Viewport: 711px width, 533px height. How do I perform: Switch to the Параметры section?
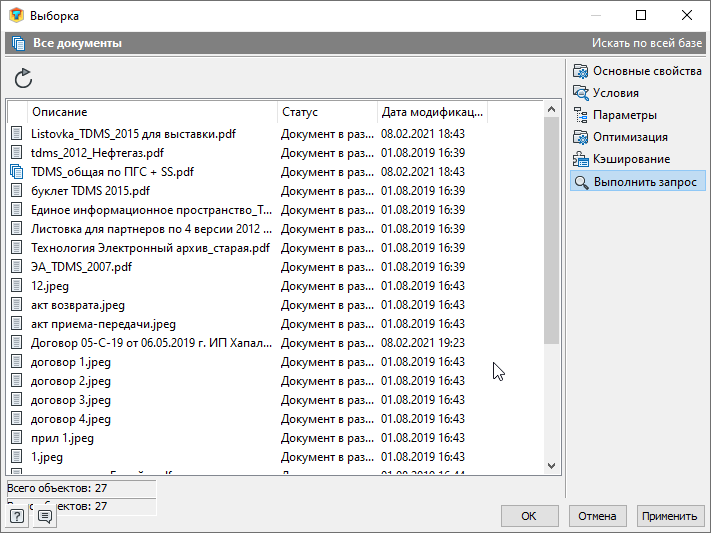coord(624,116)
